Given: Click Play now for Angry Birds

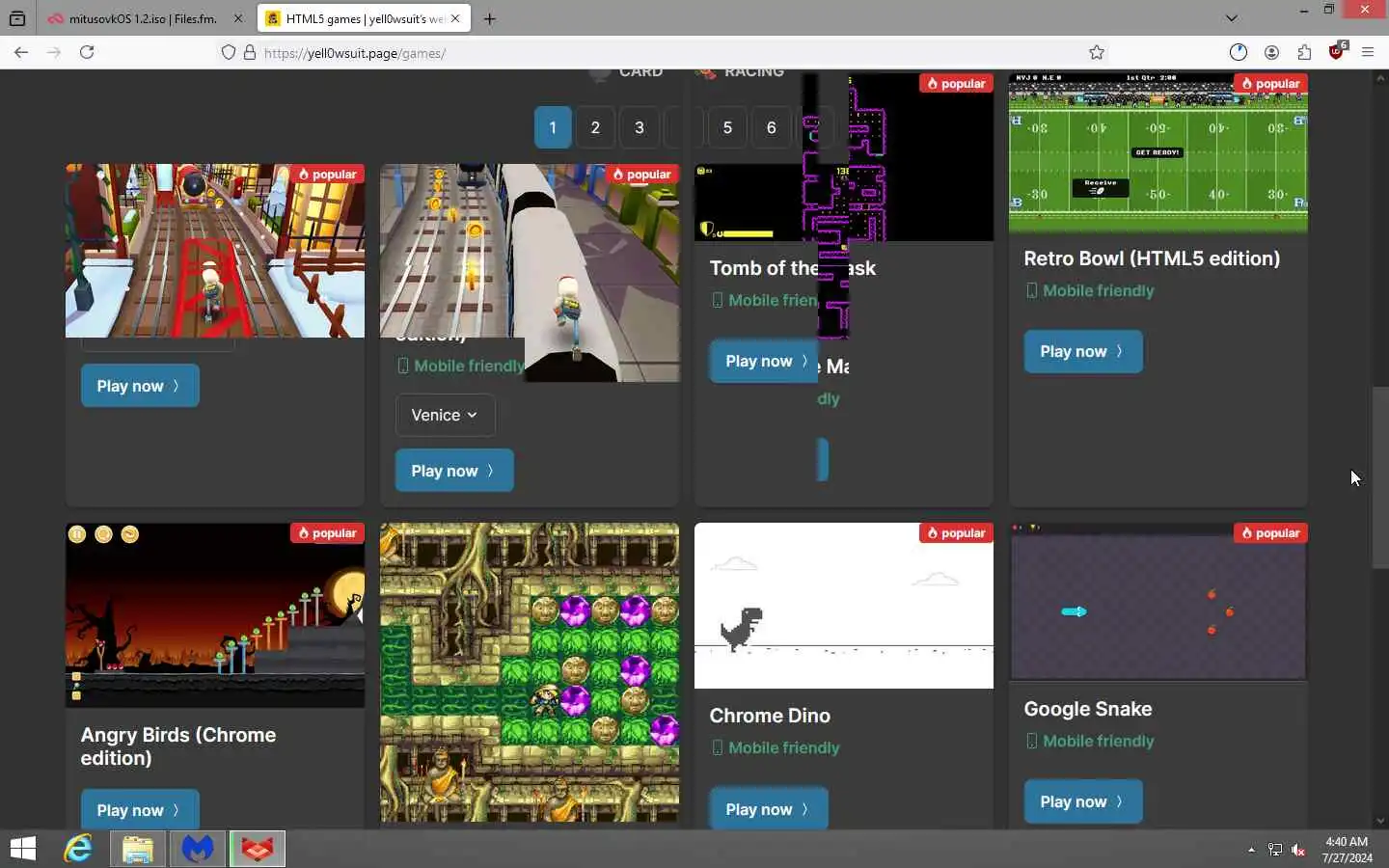Looking at the screenshot, I should point(140,809).
